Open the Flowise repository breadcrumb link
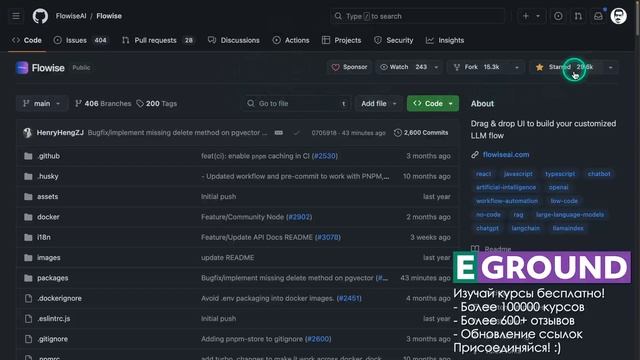 109,16
